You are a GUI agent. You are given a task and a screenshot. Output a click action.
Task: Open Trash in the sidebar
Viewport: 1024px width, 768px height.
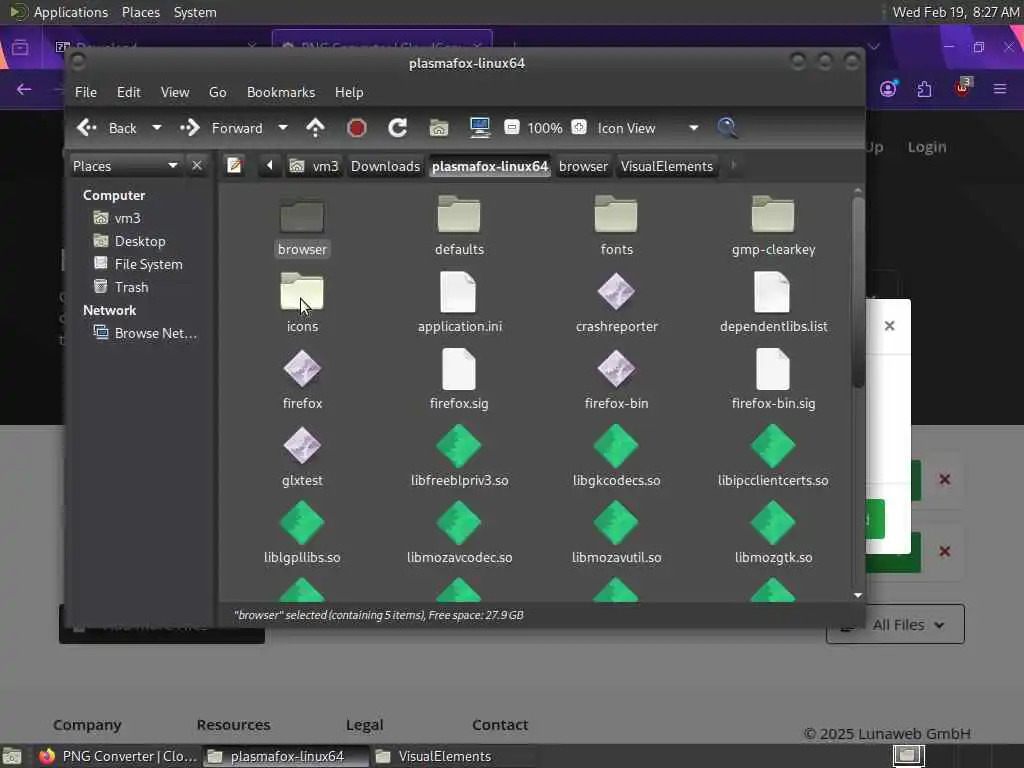(x=121, y=287)
